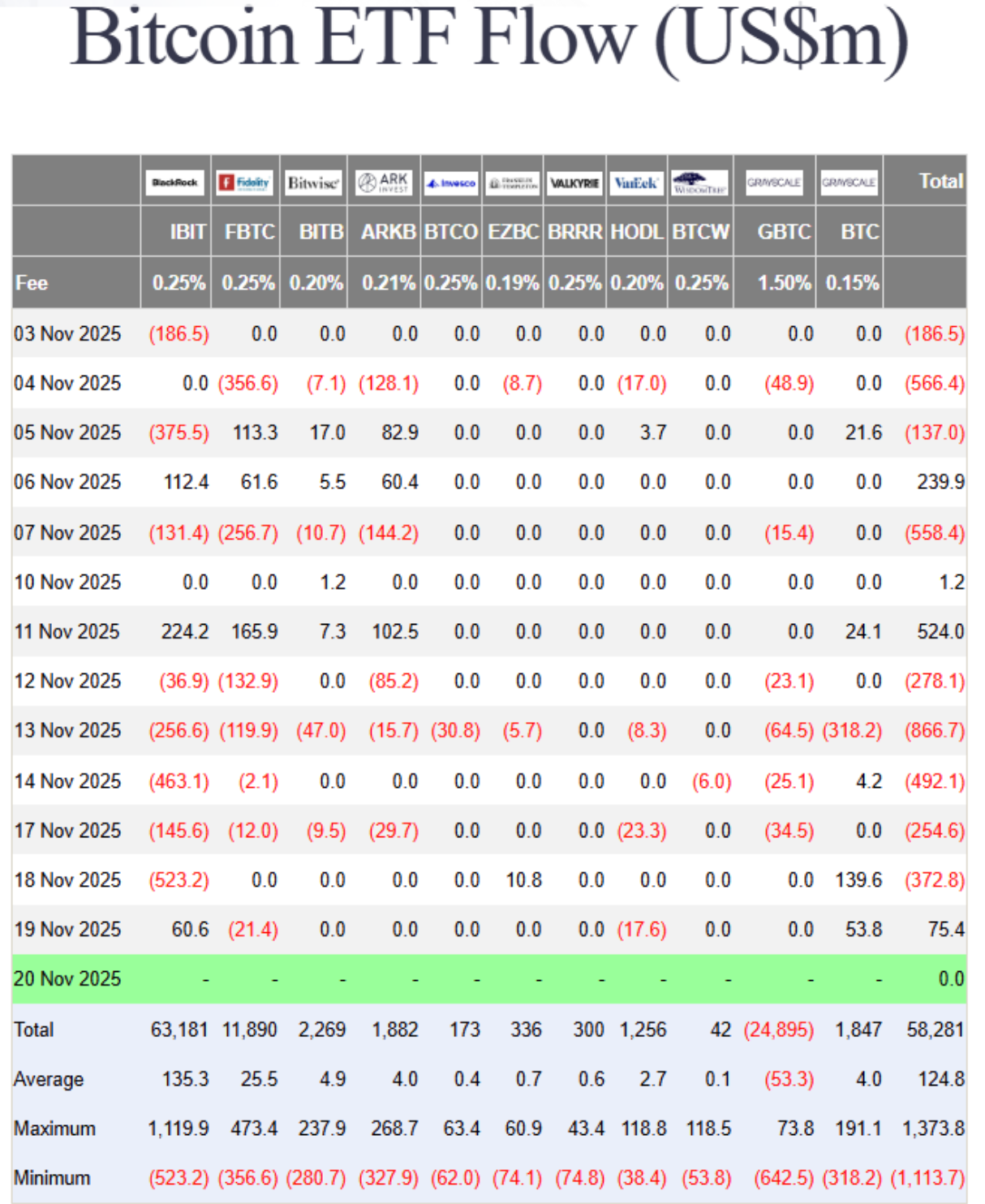Select the ARKB column header
The height and width of the screenshot is (1204, 985).
(389, 232)
